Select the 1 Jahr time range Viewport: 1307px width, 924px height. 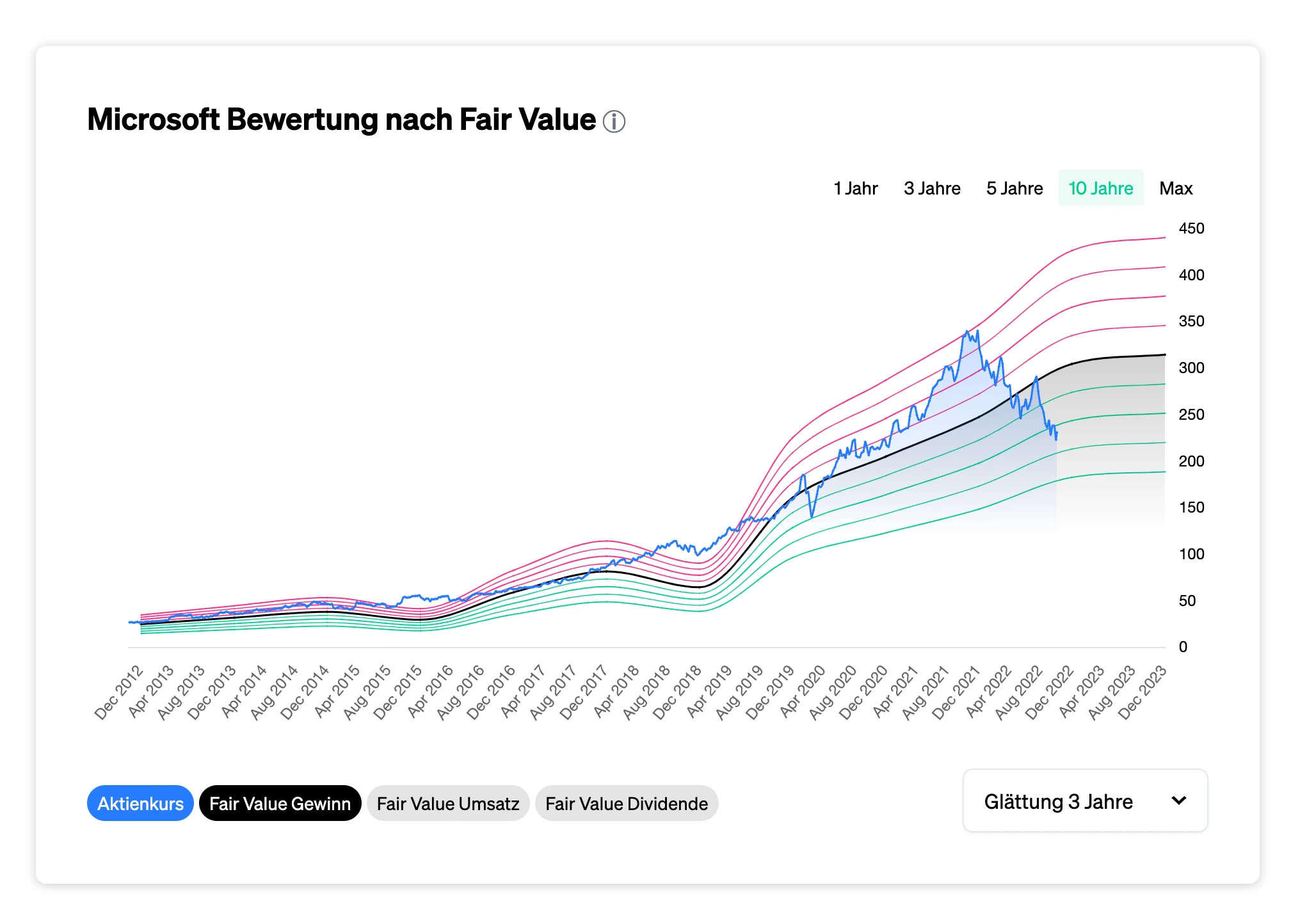pos(855,189)
